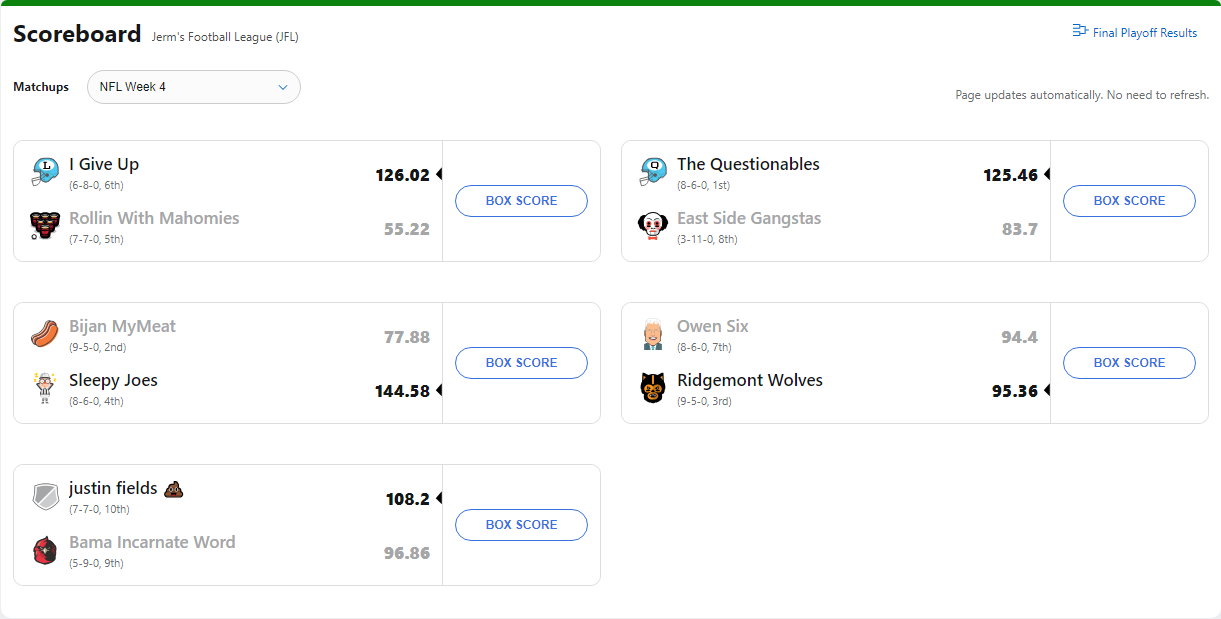
Task: Select The Questionables team name
Action: [x=748, y=165]
